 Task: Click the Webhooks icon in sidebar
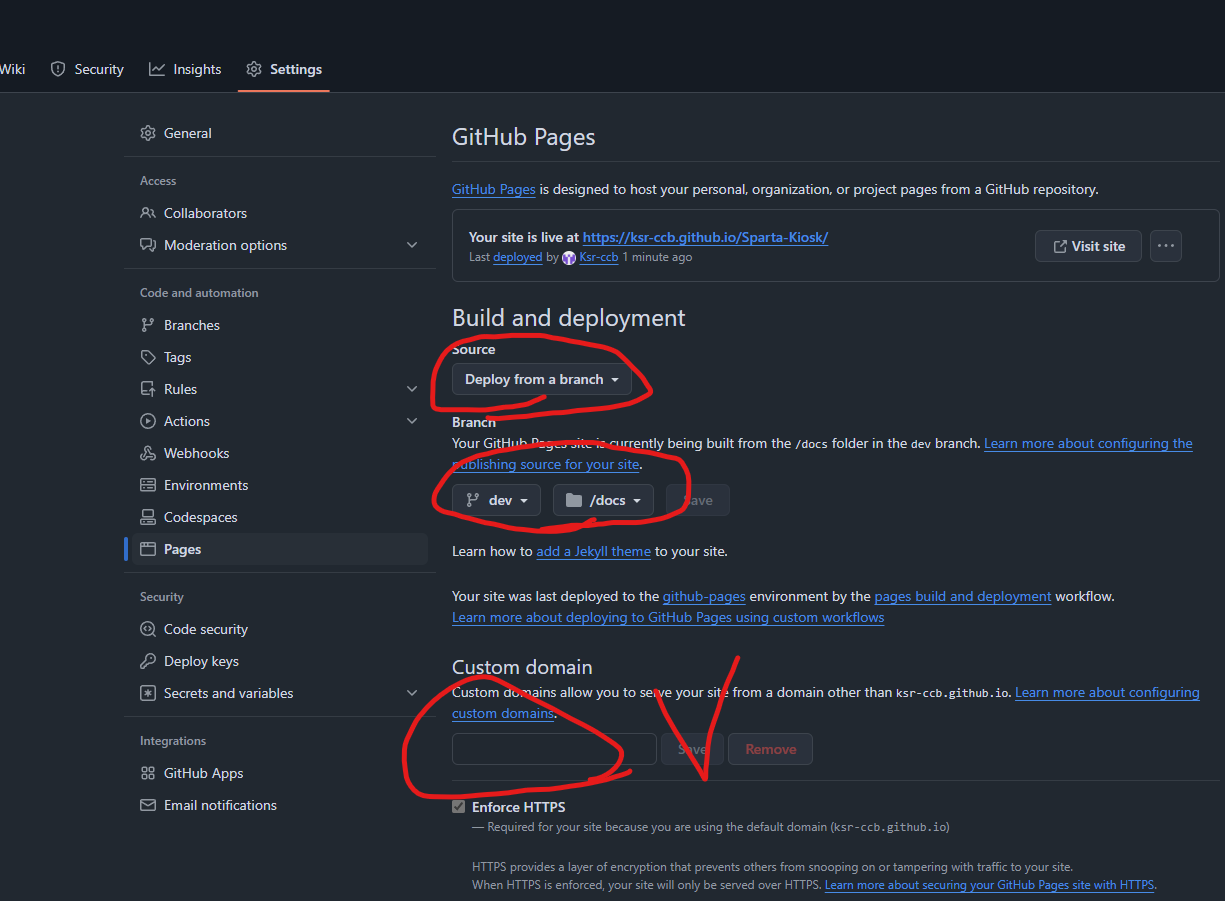pos(148,453)
